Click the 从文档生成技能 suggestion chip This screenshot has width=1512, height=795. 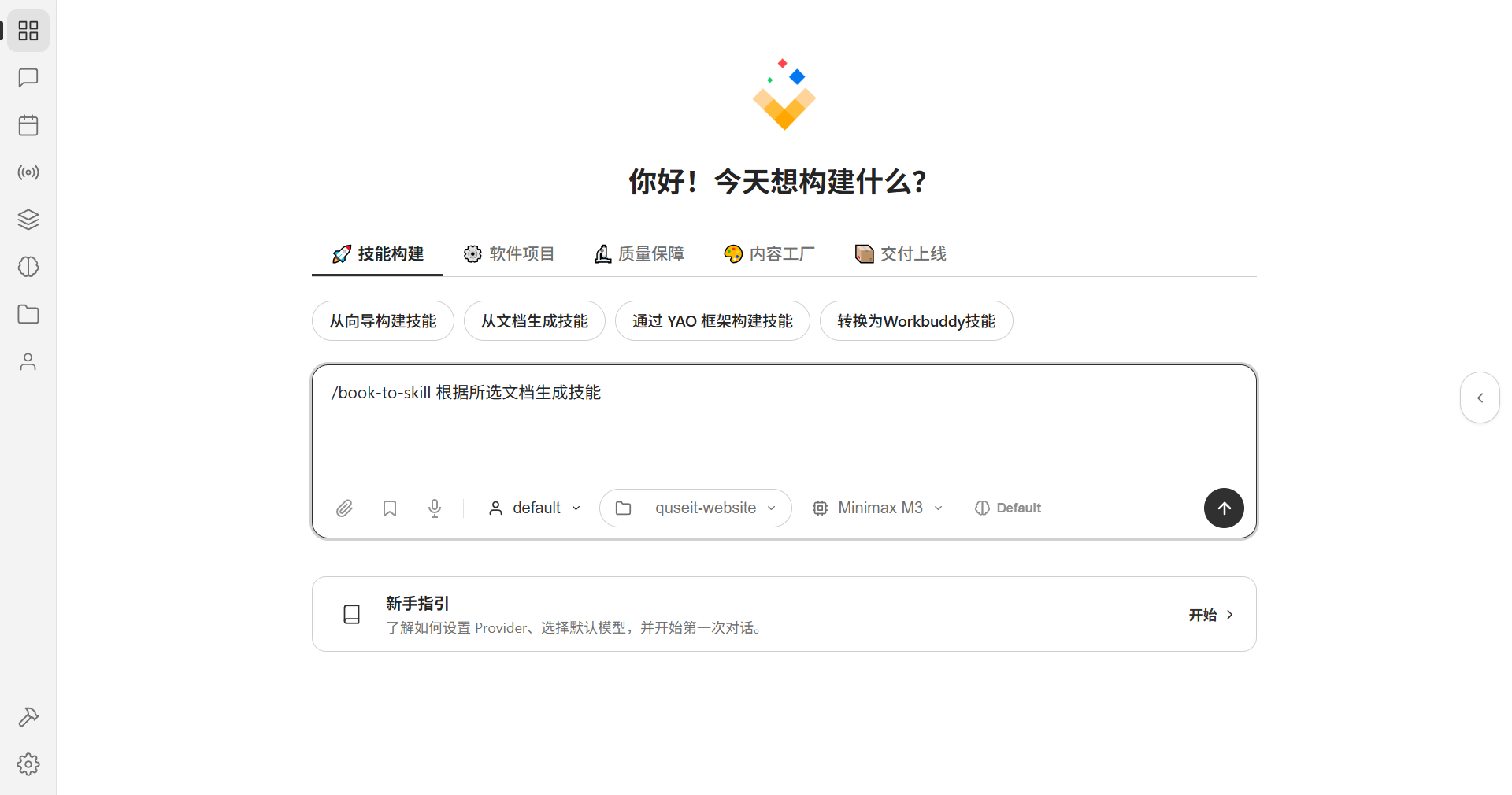535,321
